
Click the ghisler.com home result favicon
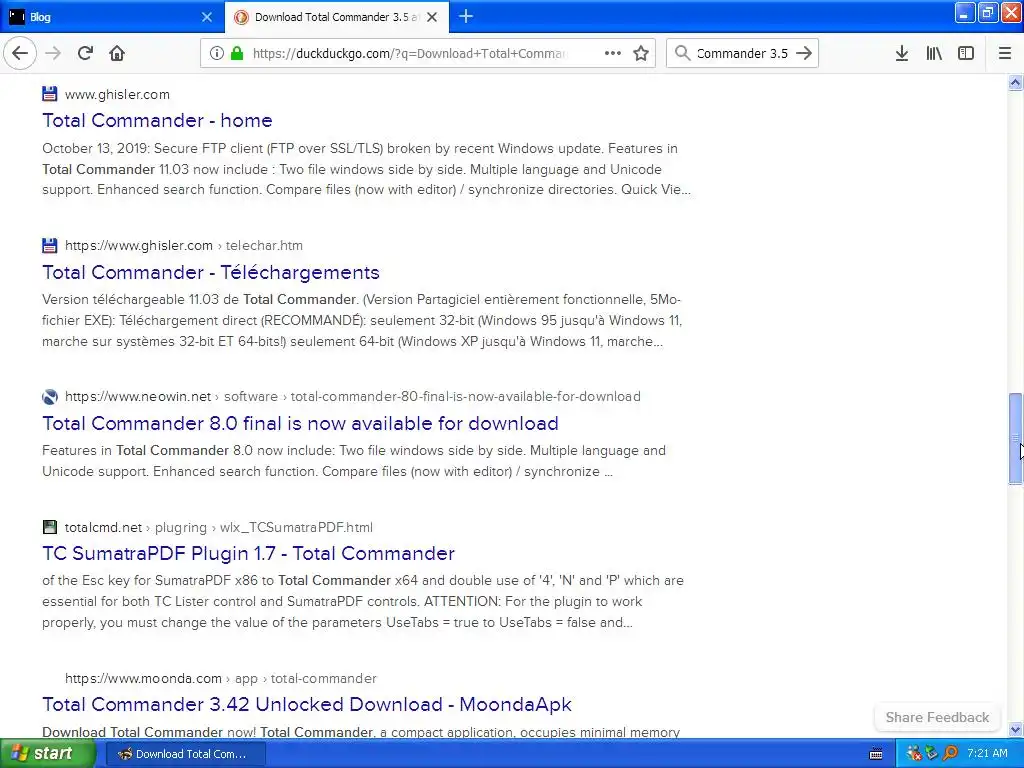pyautogui.click(x=50, y=94)
